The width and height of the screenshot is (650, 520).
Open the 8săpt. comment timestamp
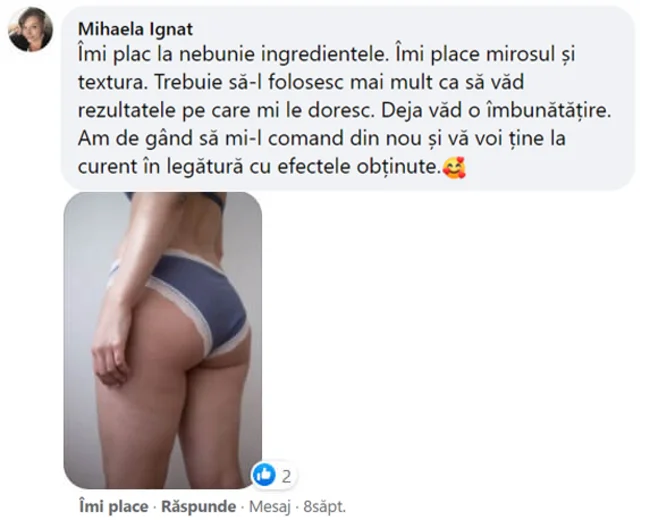point(324,506)
